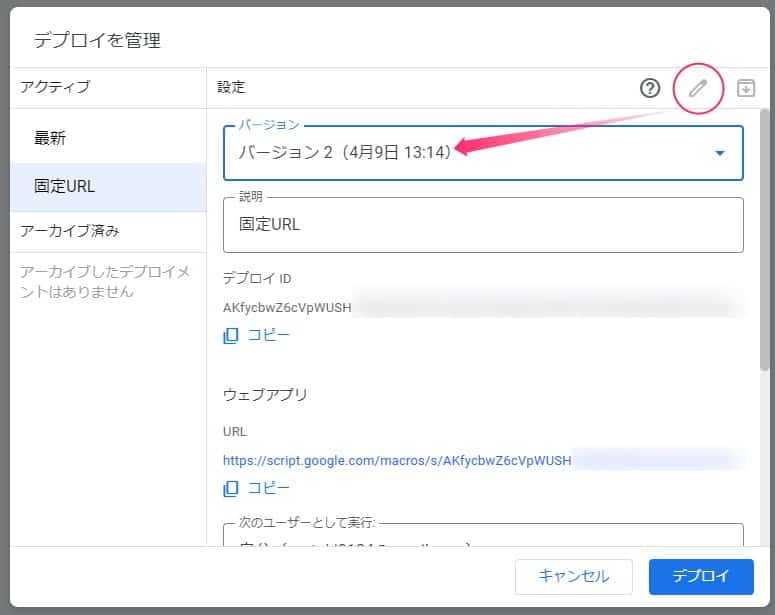Select the 最新 deployment in the sidebar
The height and width of the screenshot is (615, 775).
click(51, 137)
